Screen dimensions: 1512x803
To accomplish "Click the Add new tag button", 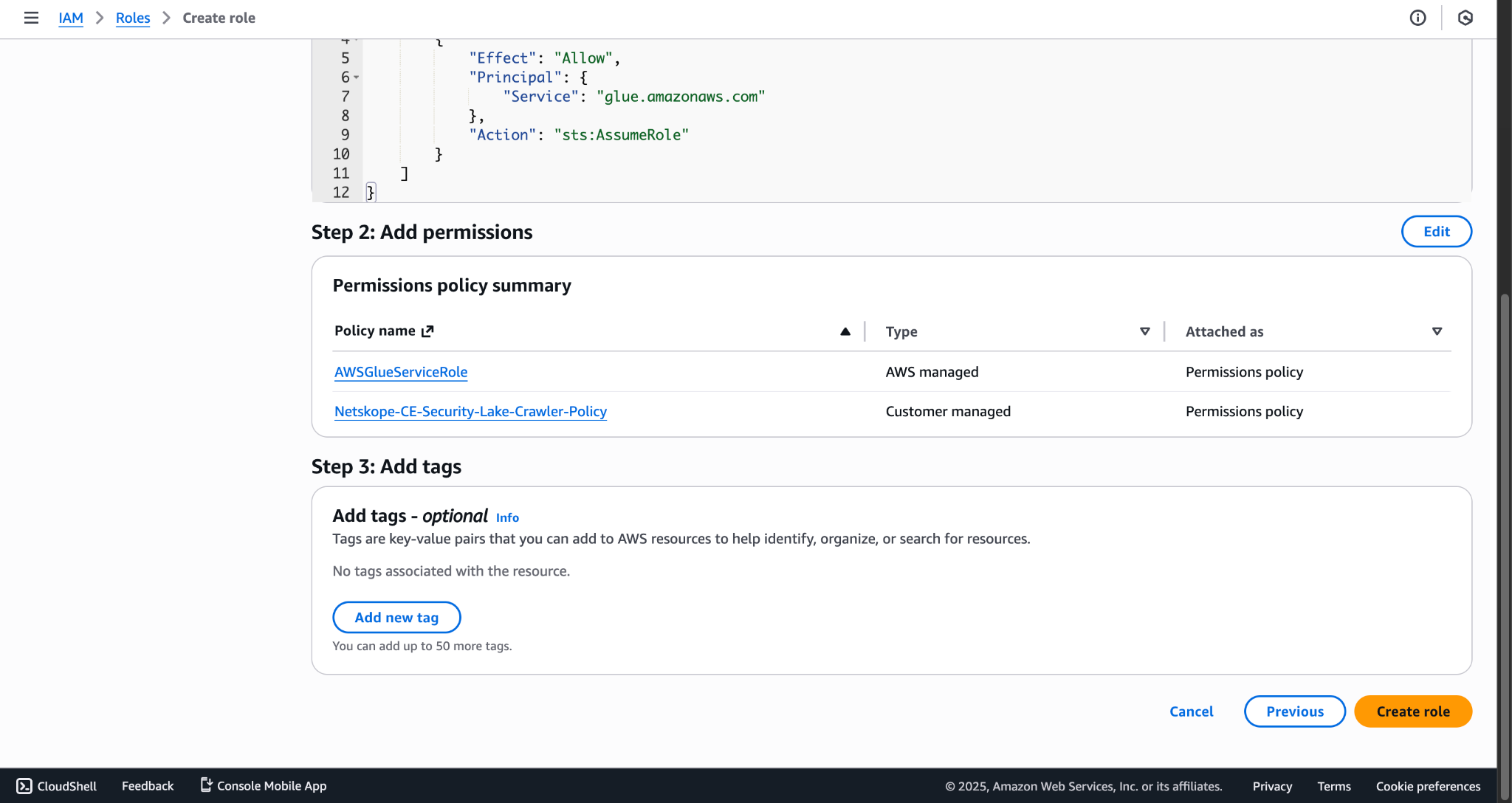I will pos(396,617).
